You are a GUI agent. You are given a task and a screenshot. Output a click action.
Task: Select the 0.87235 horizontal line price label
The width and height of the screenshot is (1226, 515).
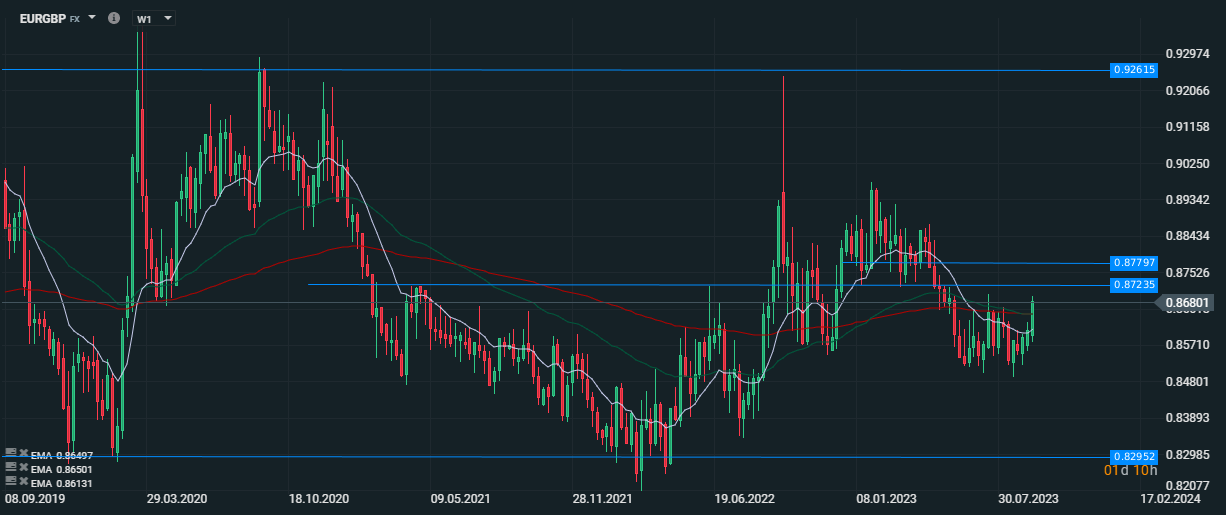pos(1134,285)
